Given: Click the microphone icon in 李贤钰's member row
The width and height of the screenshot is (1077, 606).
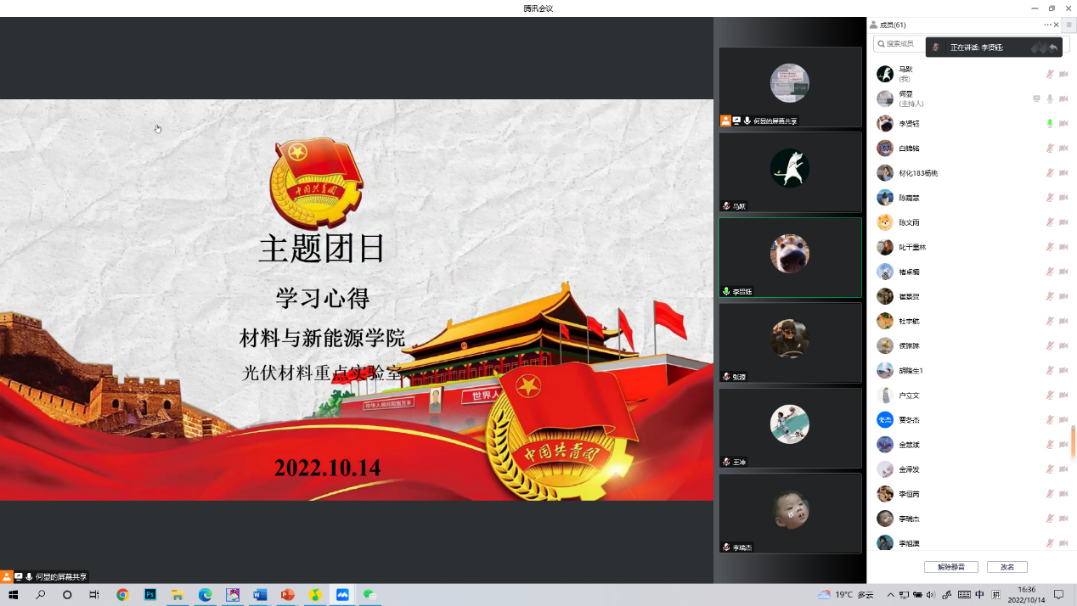Looking at the screenshot, I should 1049,123.
